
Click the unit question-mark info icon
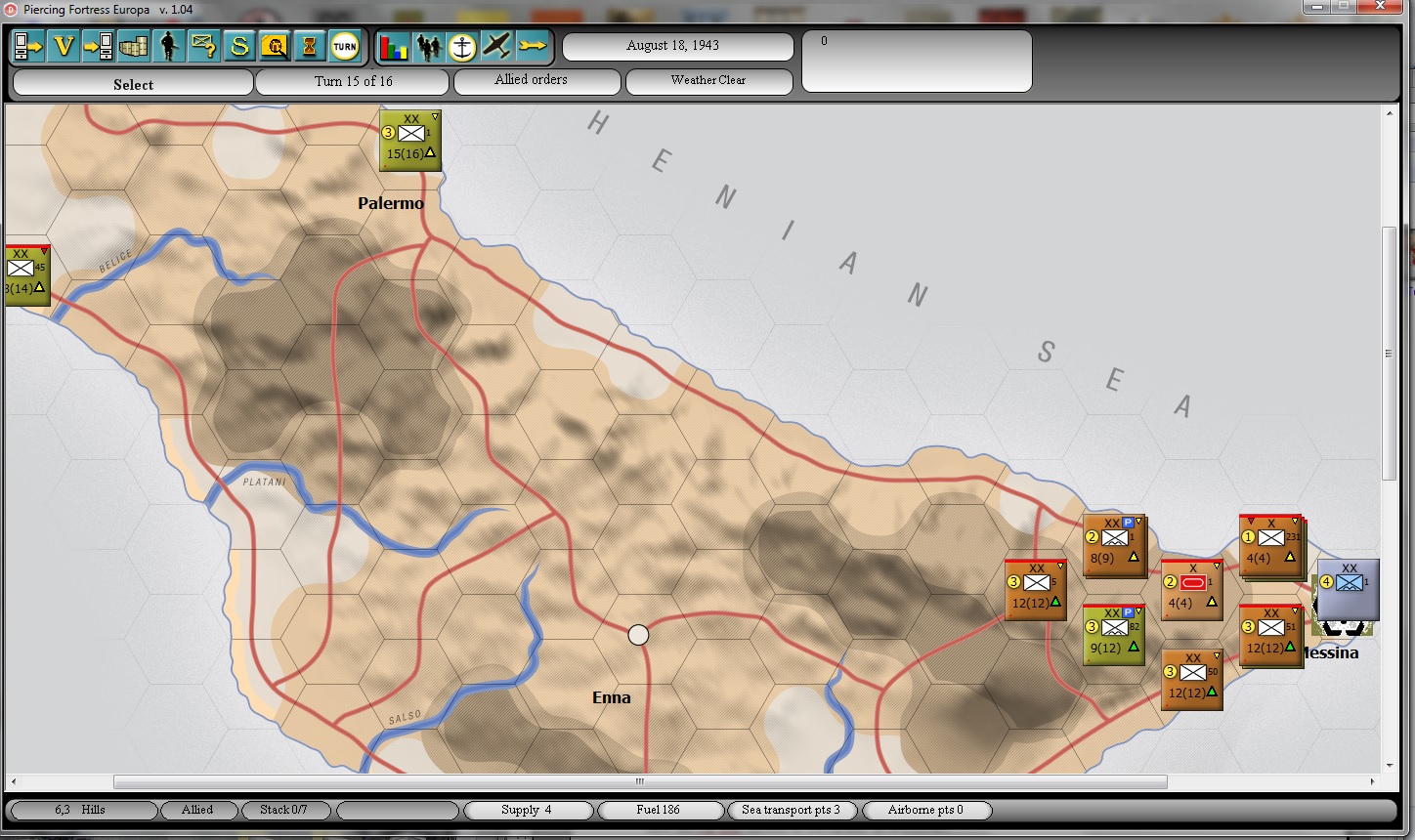[204, 46]
